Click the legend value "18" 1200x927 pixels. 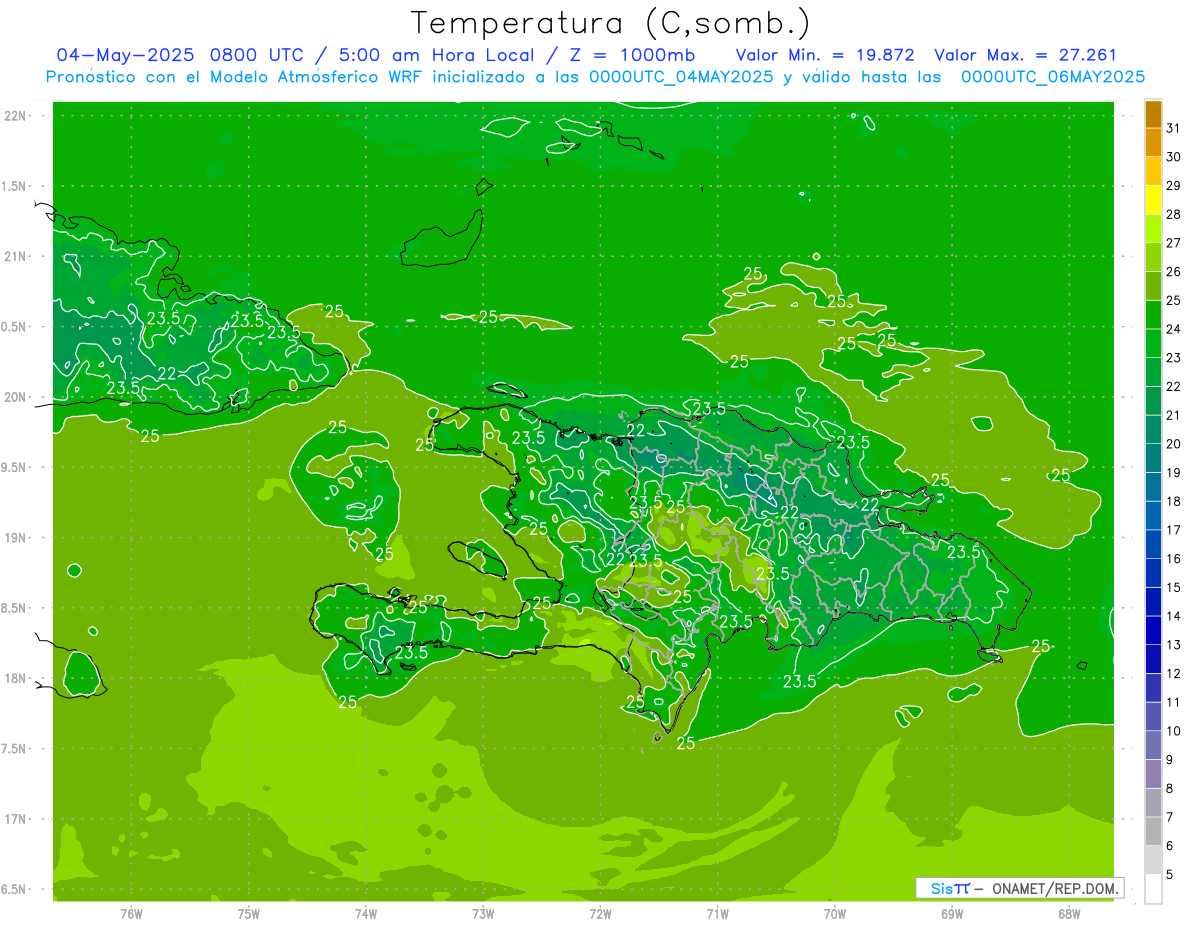1173,501
